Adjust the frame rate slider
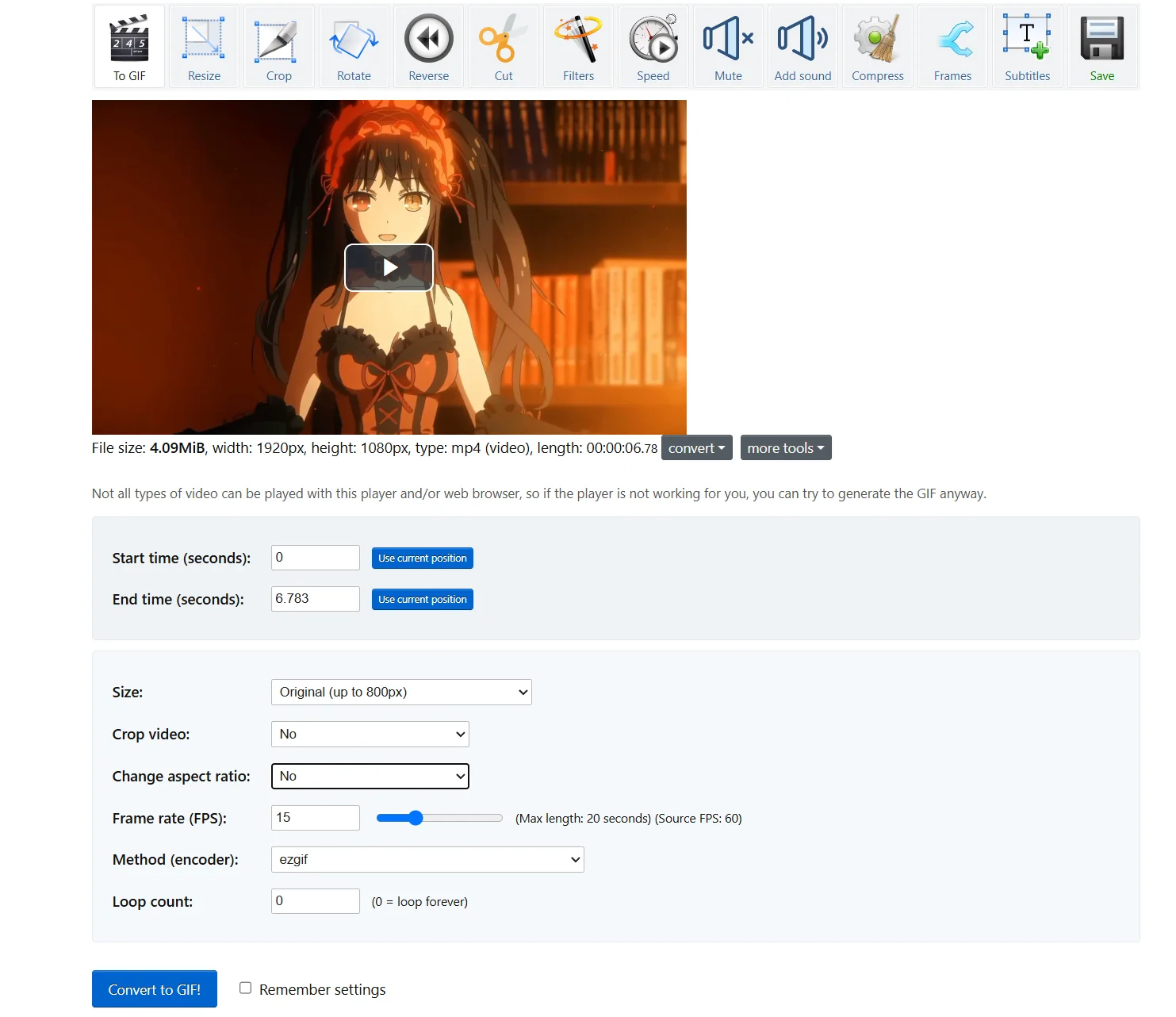Screen dimensions: 1176x1017 tap(439, 818)
